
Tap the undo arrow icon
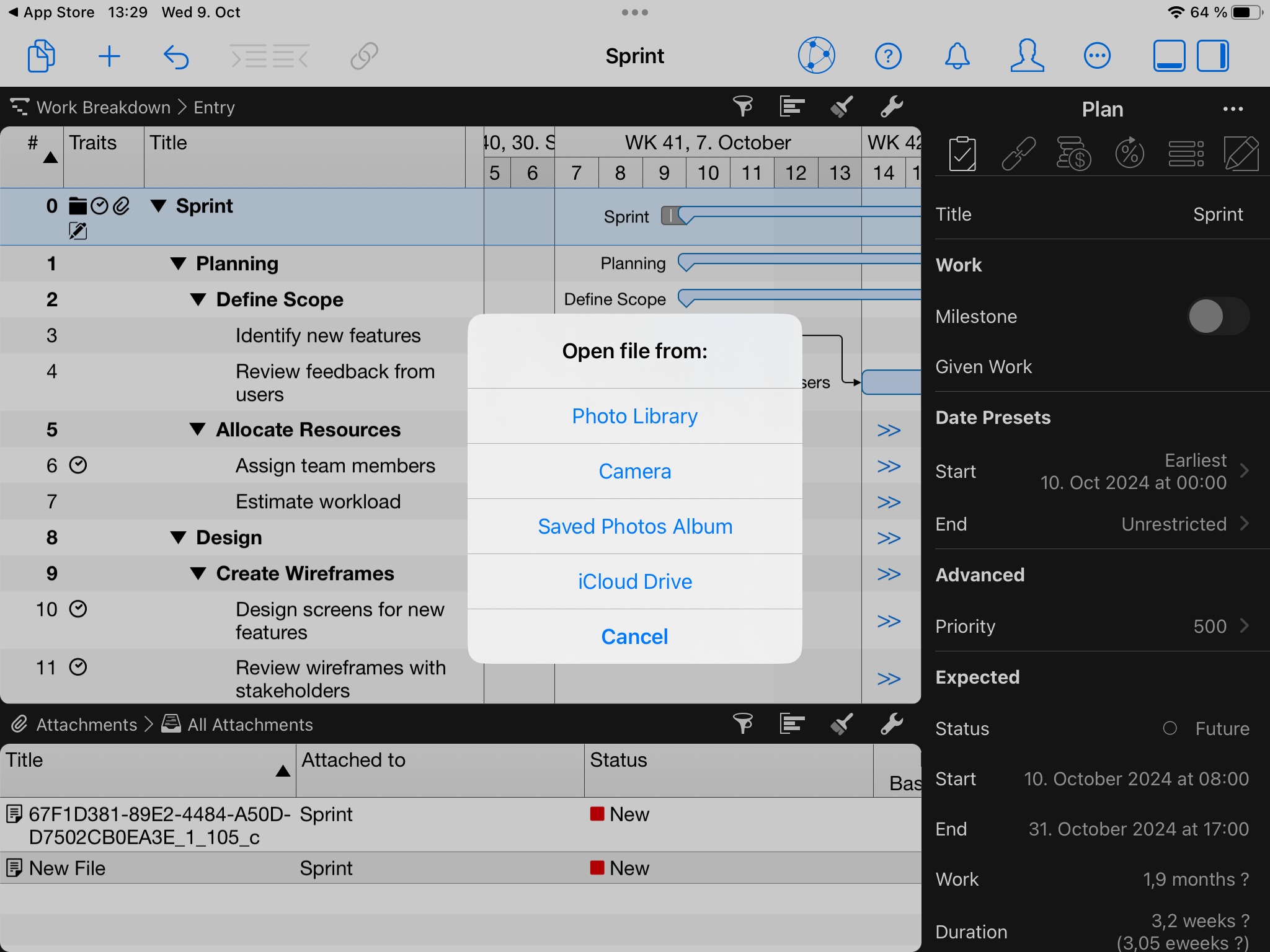176,56
